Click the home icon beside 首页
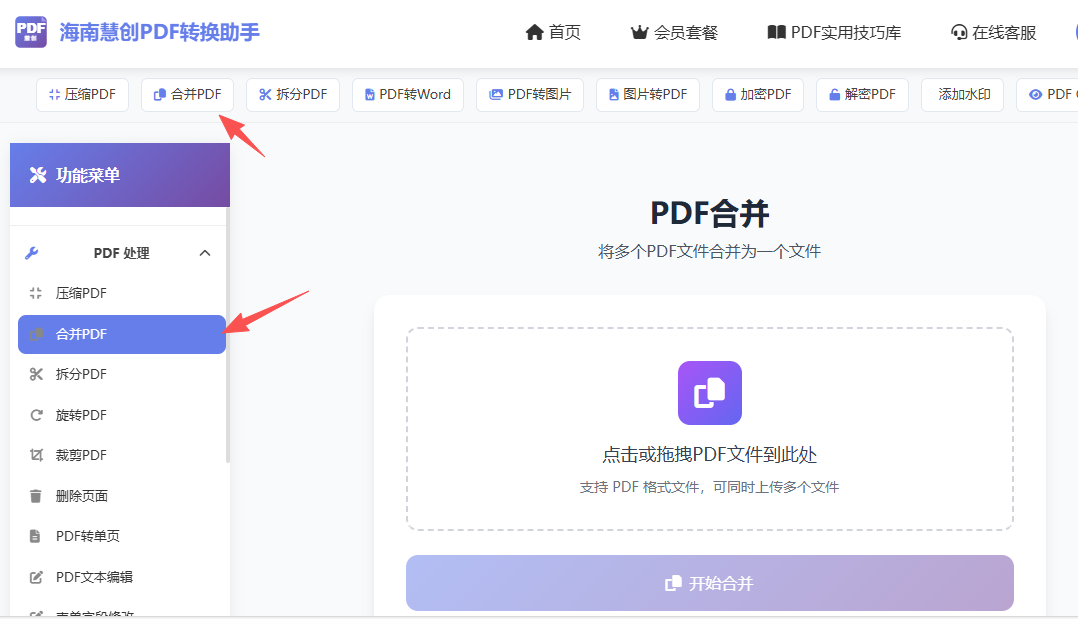Screen dimensions: 1078x619 point(534,32)
